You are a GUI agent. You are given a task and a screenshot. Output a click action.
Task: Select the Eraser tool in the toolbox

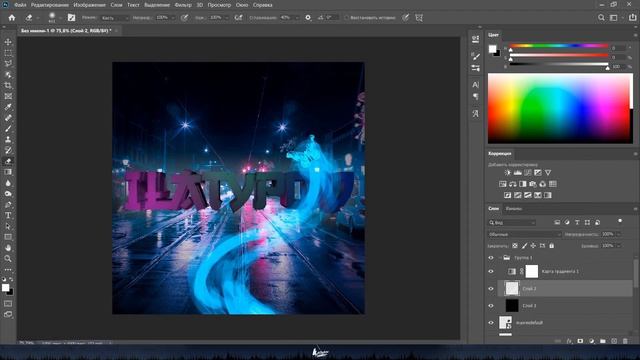[8, 161]
